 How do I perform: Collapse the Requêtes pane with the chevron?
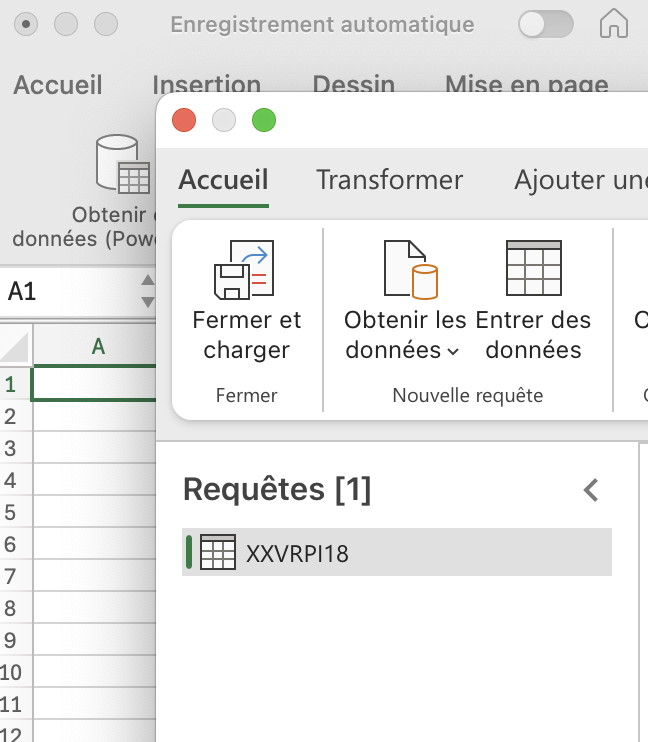[591, 490]
